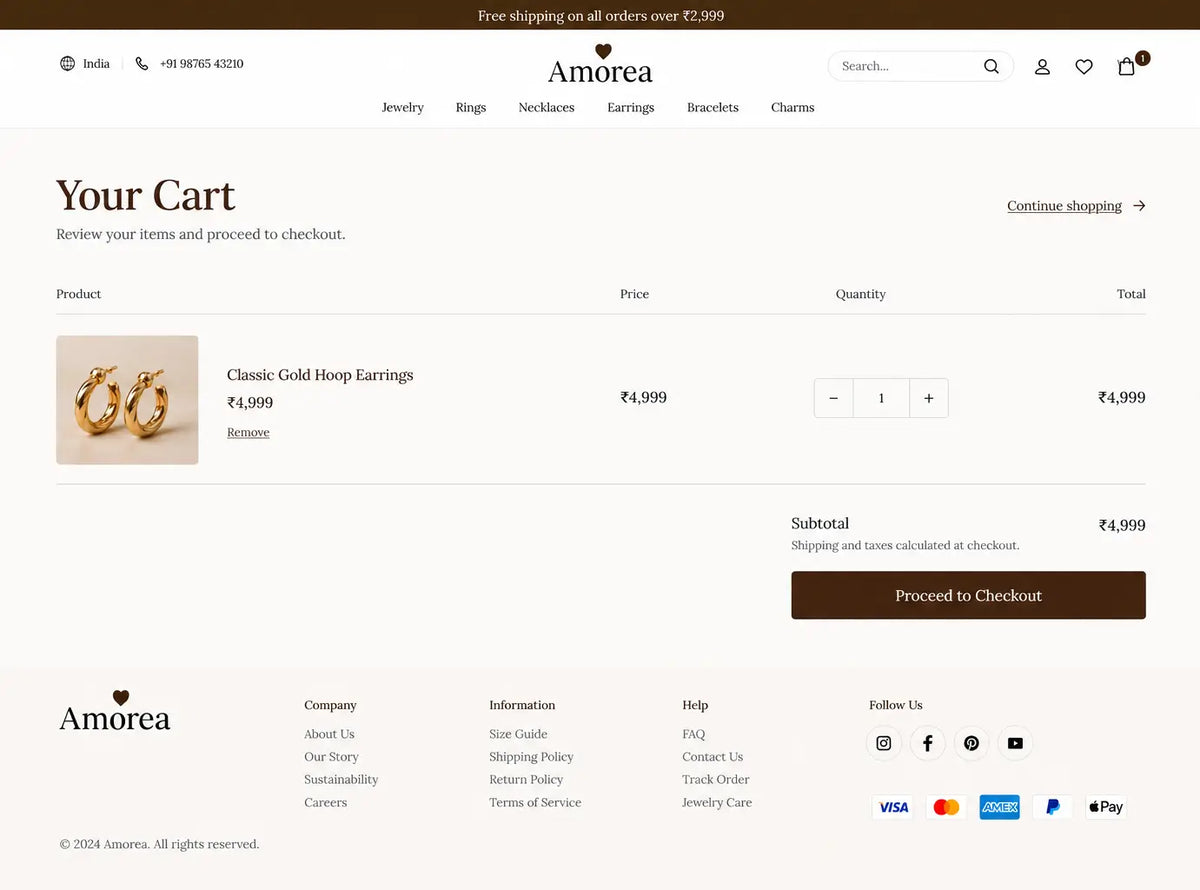
Task: Increase quantity with the plus button
Action: (x=929, y=398)
